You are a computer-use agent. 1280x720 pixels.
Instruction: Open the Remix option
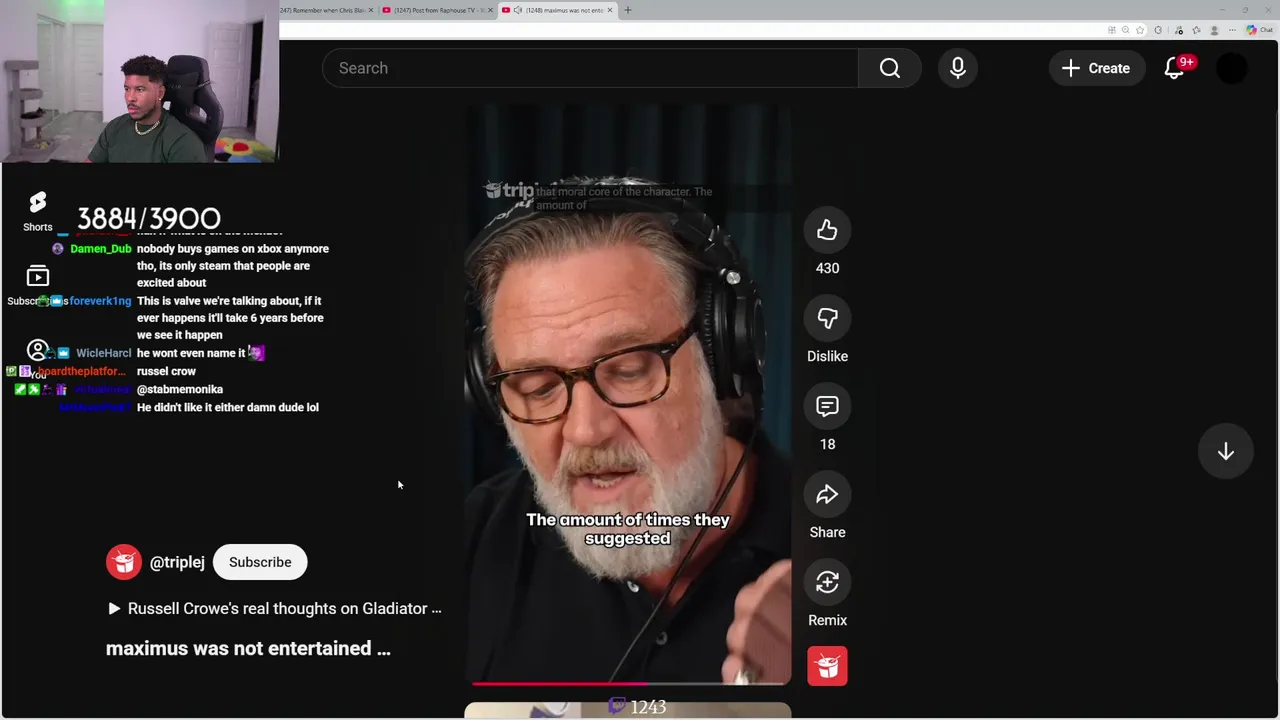(x=827, y=582)
